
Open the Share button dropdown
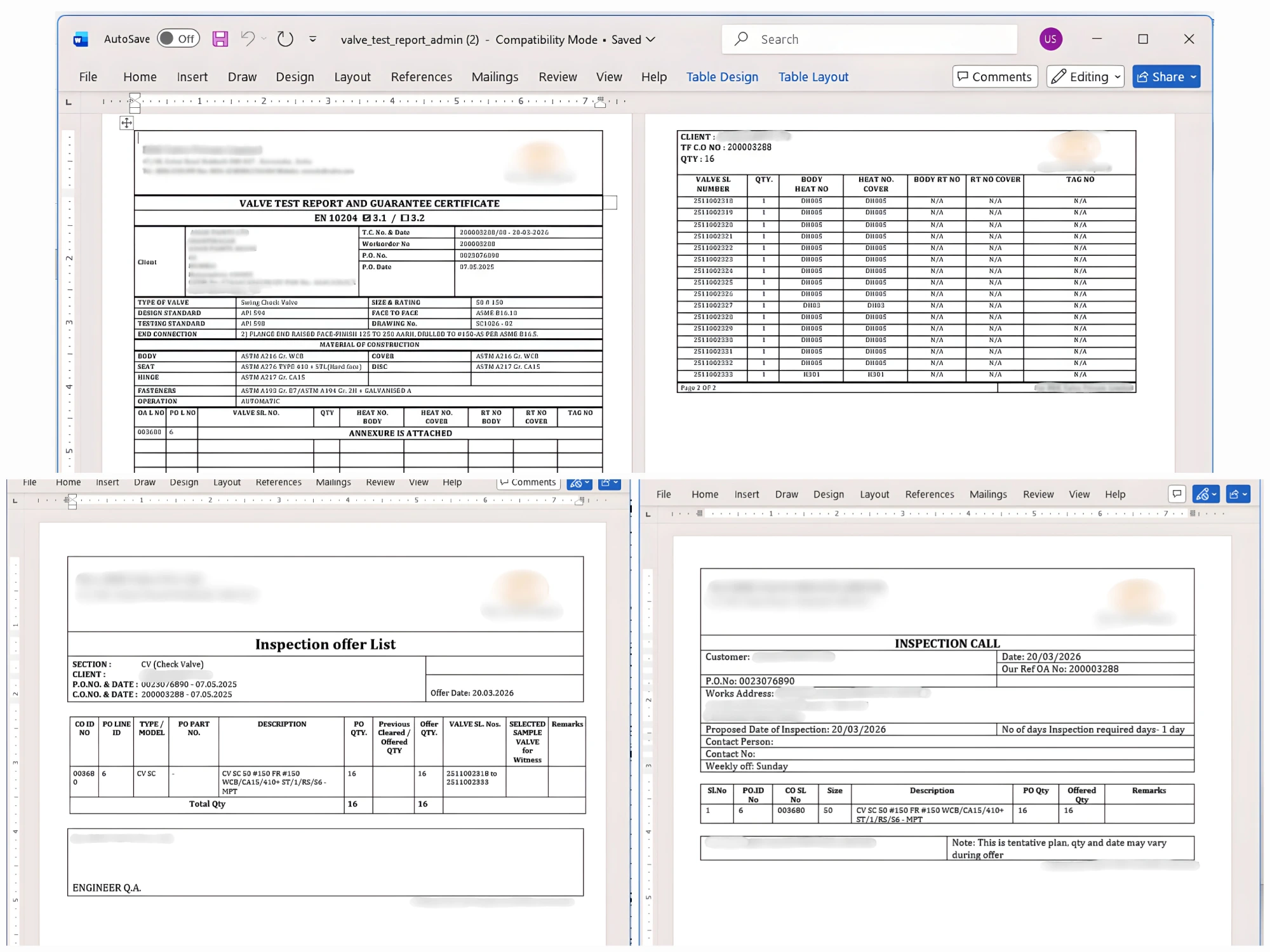[1194, 77]
